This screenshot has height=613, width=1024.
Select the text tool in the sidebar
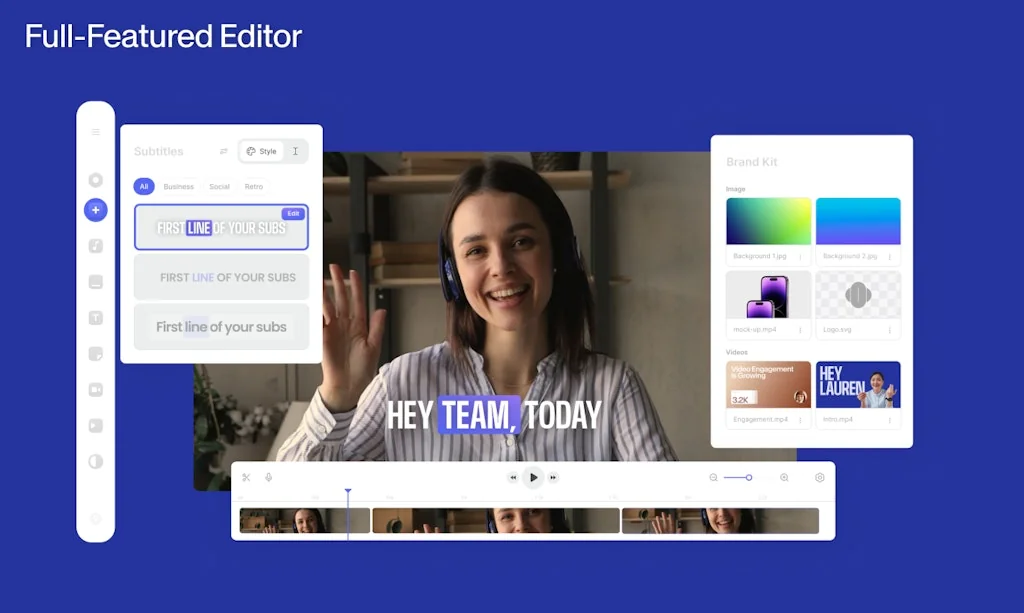96,318
